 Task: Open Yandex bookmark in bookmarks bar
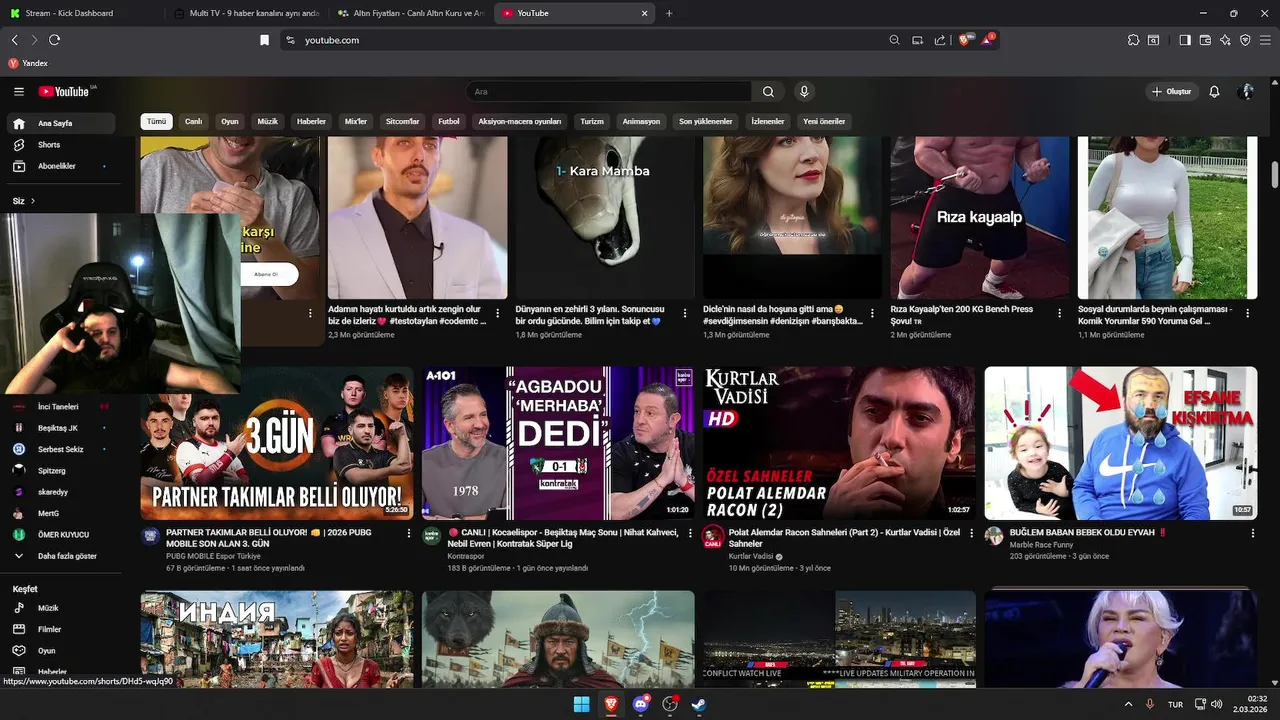(x=28, y=63)
